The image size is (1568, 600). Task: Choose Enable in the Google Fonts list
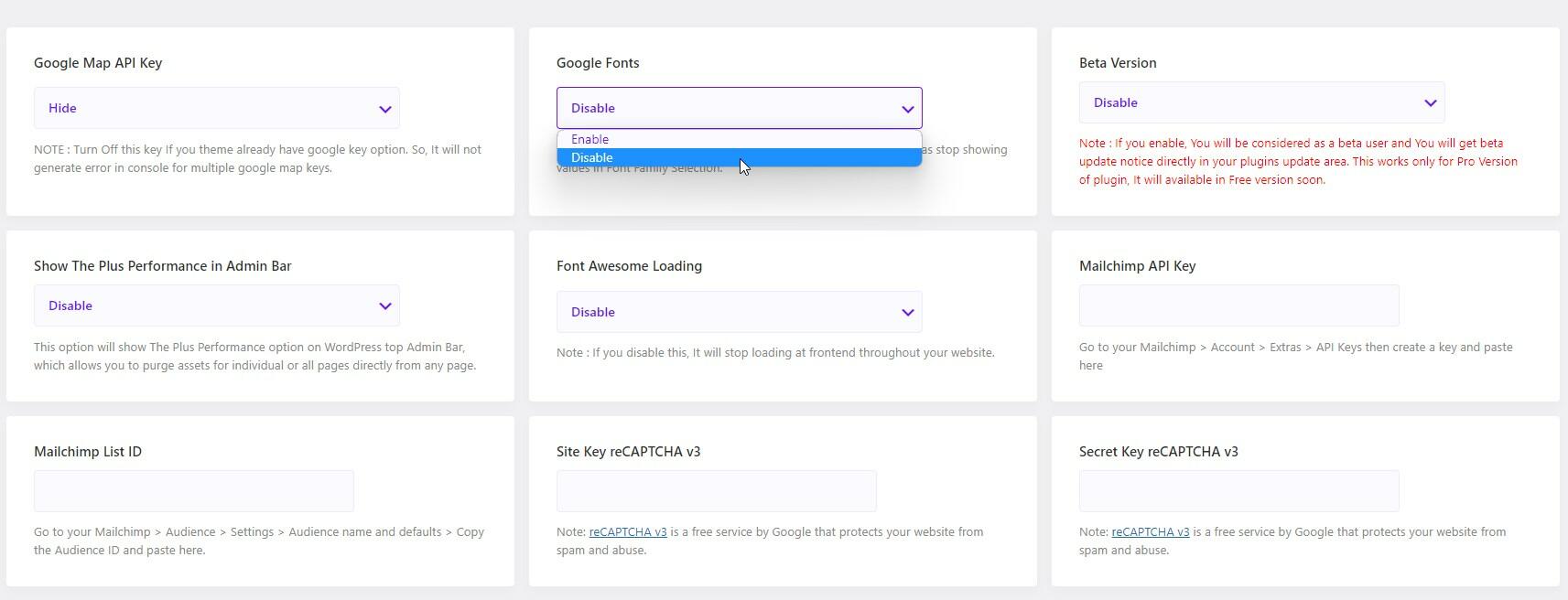[x=739, y=139]
